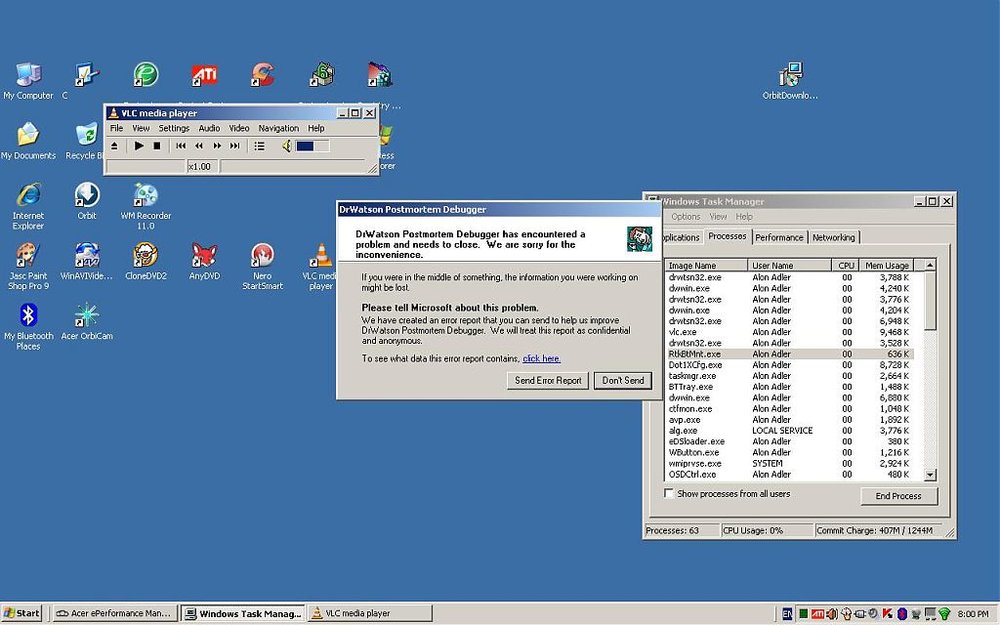Switch to Acer ePerformance Manager taskbar item
The width and height of the screenshot is (1000, 625).
[x=114, y=614]
